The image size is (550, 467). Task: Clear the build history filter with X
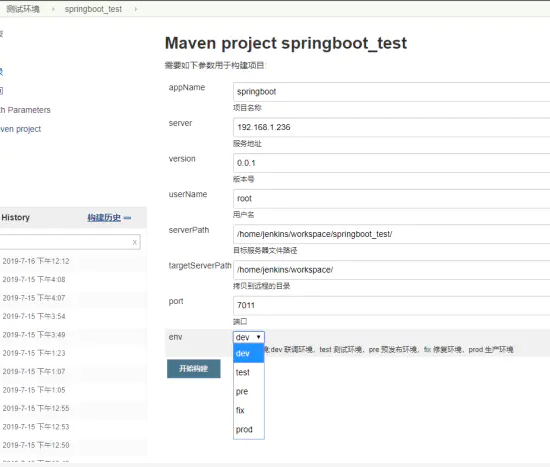pos(135,242)
